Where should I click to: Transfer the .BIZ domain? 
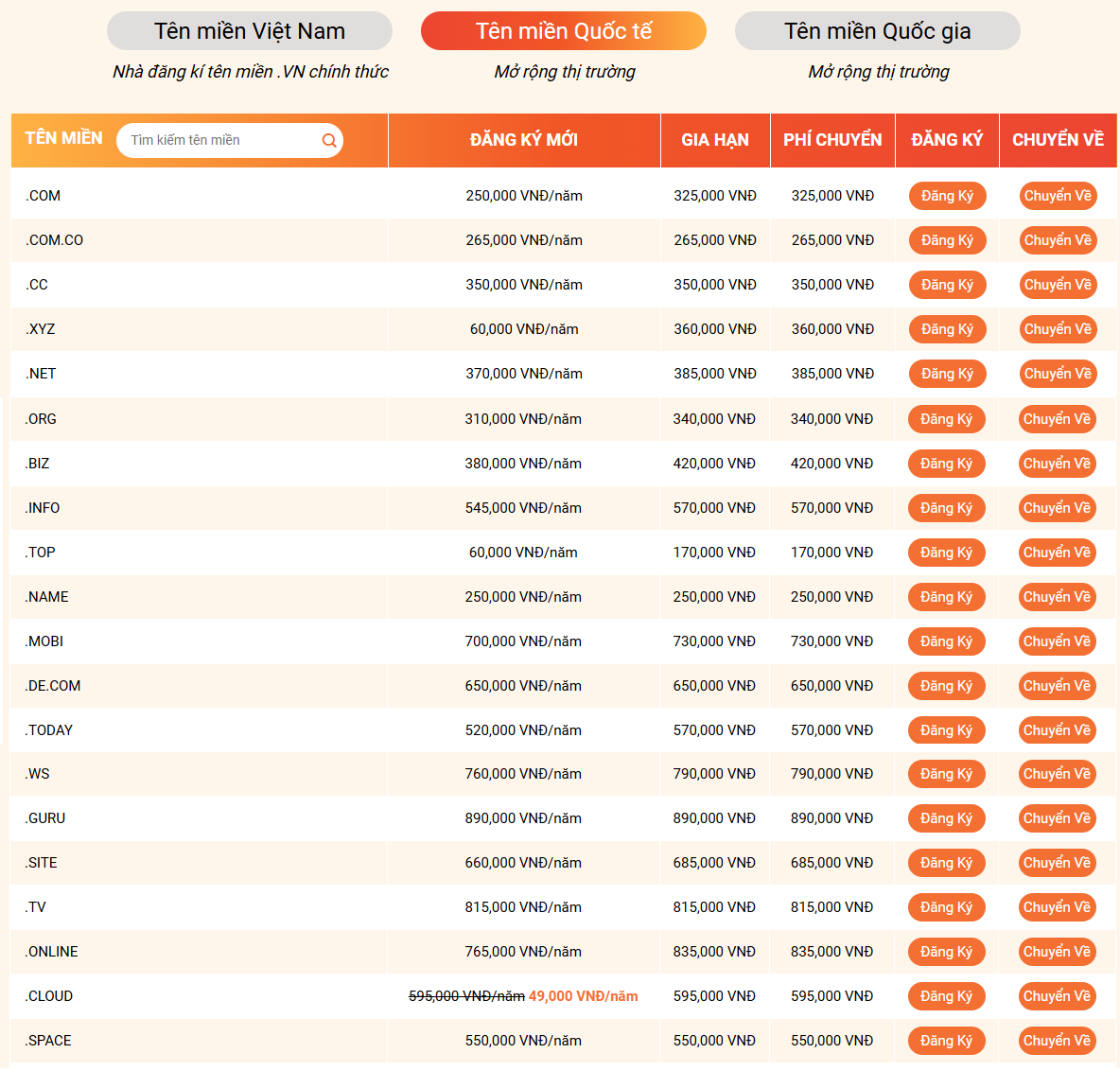pyautogui.click(x=1058, y=464)
